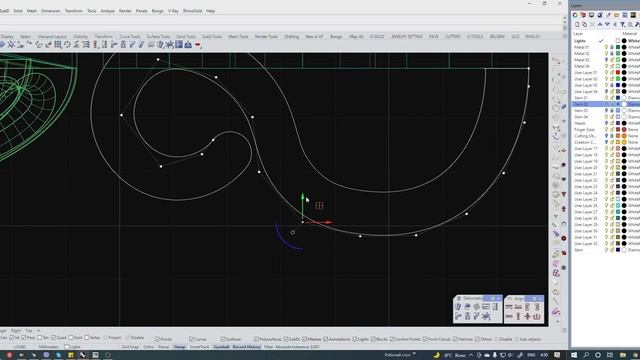This screenshot has width=640, height=360.
Task: Click the move layer down arrow icon
Action: [607, 25]
